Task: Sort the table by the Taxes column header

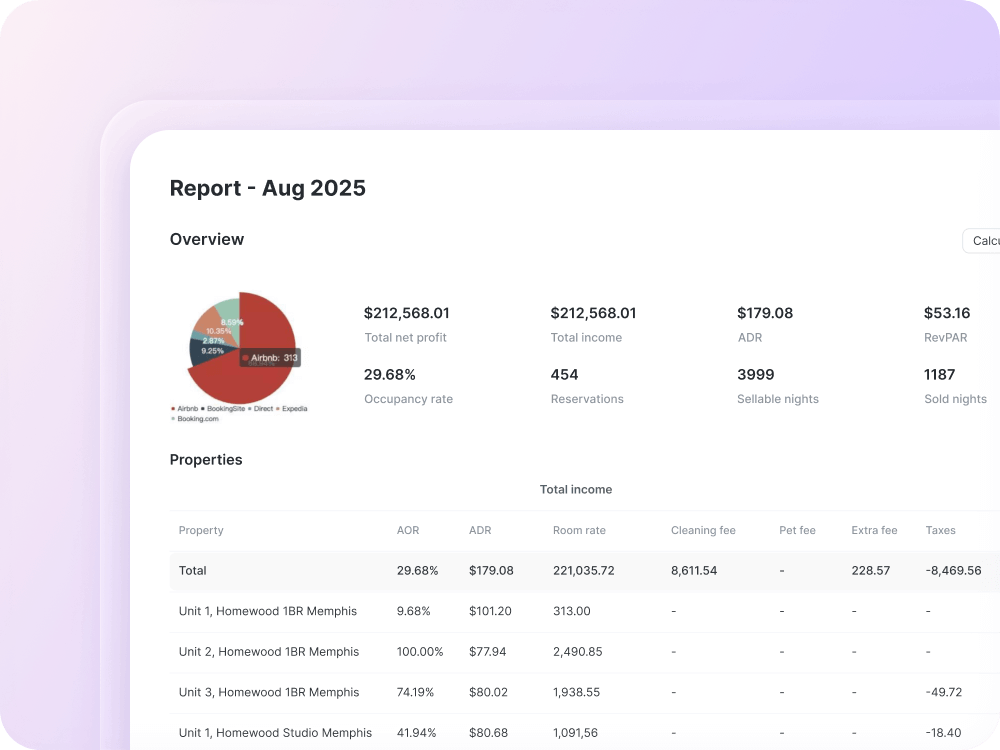Action: click(941, 530)
